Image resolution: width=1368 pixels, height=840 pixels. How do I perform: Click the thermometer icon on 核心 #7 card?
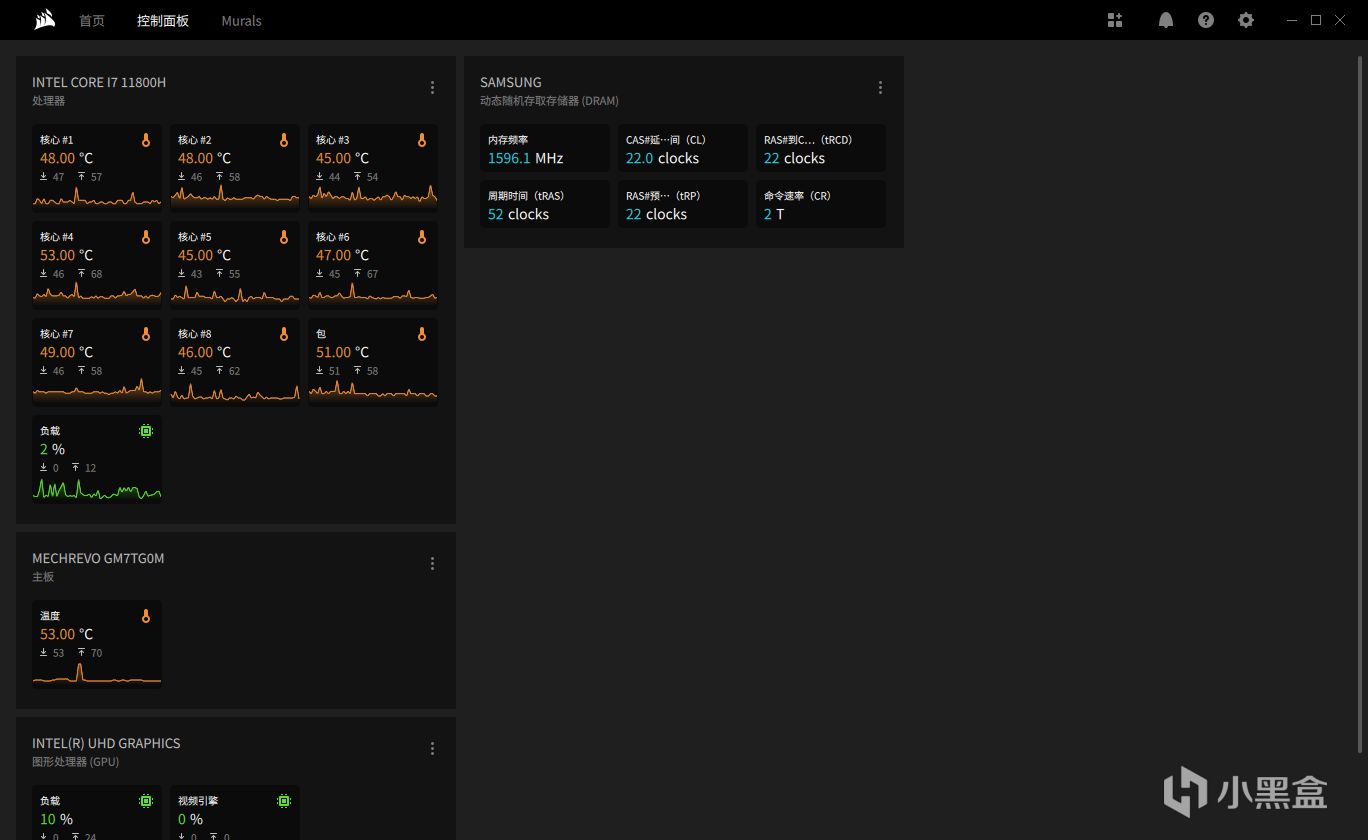pyautogui.click(x=146, y=334)
